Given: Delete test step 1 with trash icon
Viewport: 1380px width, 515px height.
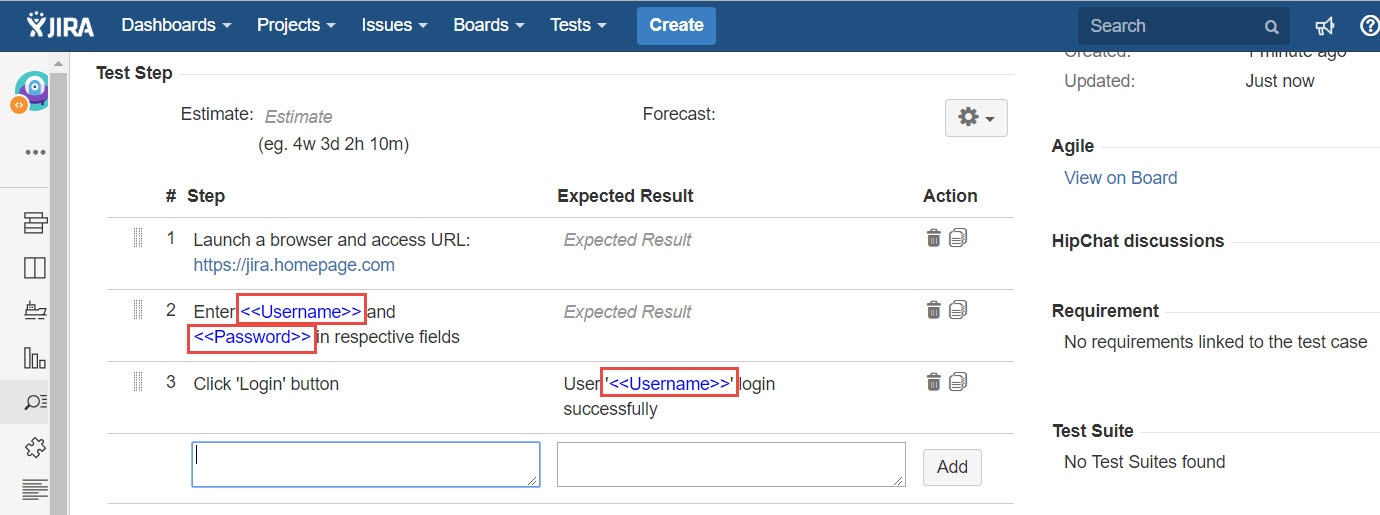Looking at the screenshot, I should point(933,238).
